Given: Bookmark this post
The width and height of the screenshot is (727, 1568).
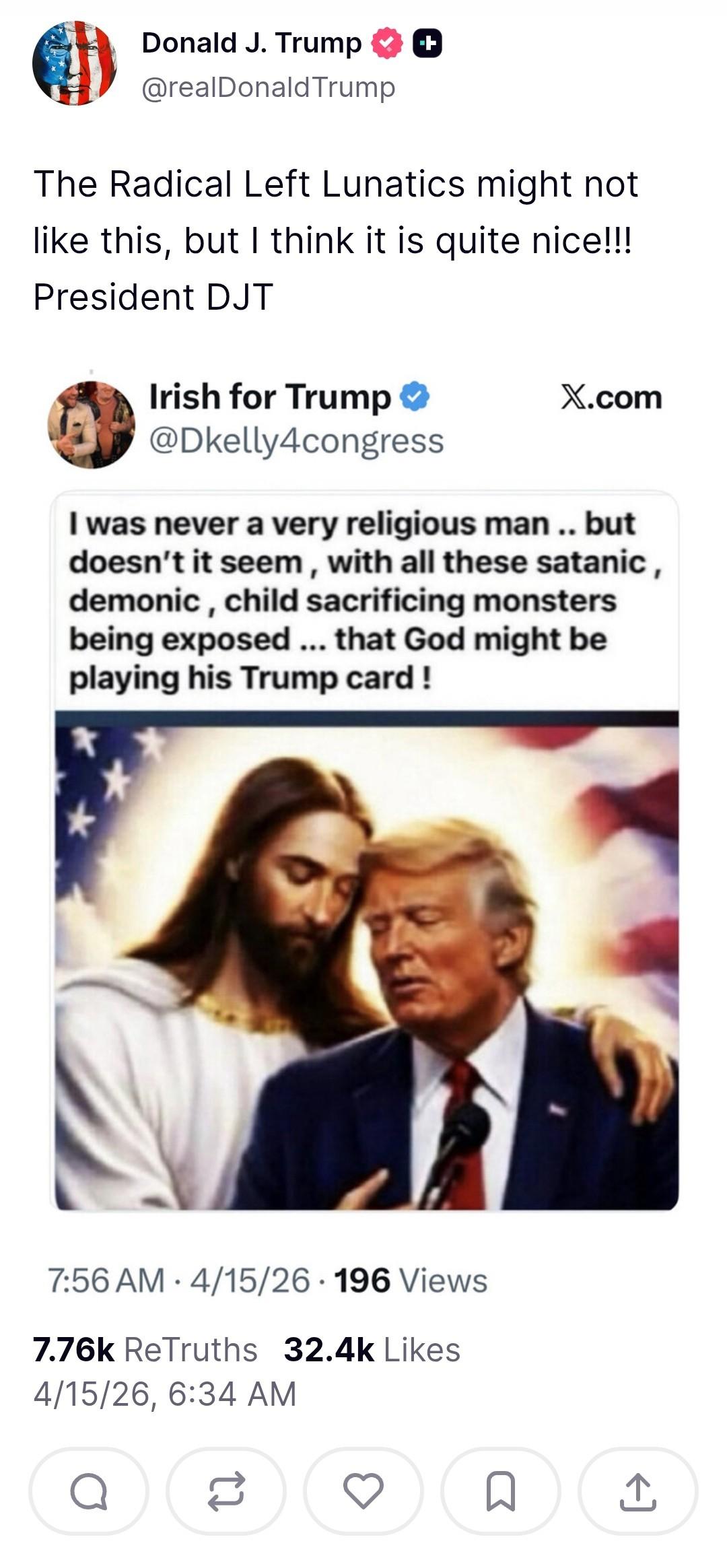Looking at the screenshot, I should [x=501, y=1491].
